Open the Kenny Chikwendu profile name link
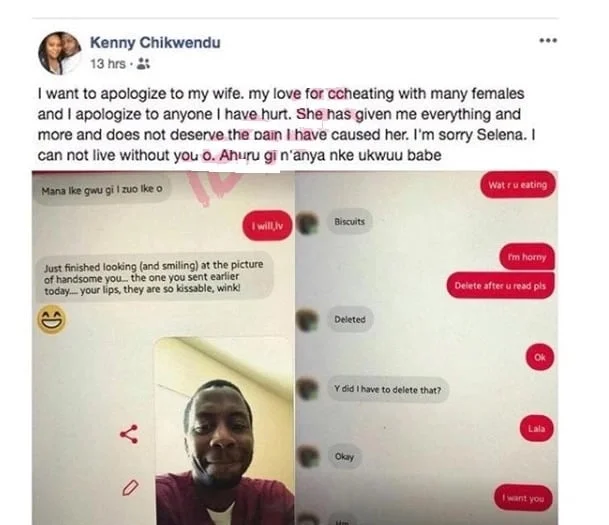The height and width of the screenshot is (525, 609). point(155,42)
